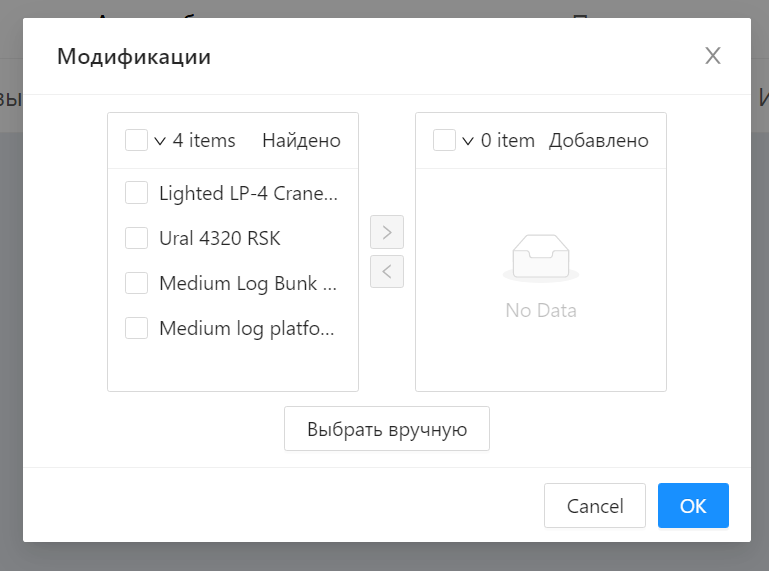Image resolution: width=769 pixels, height=571 pixels.
Task: Tick the Lighted LP-4 Crane checkbox
Action: (136, 193)
